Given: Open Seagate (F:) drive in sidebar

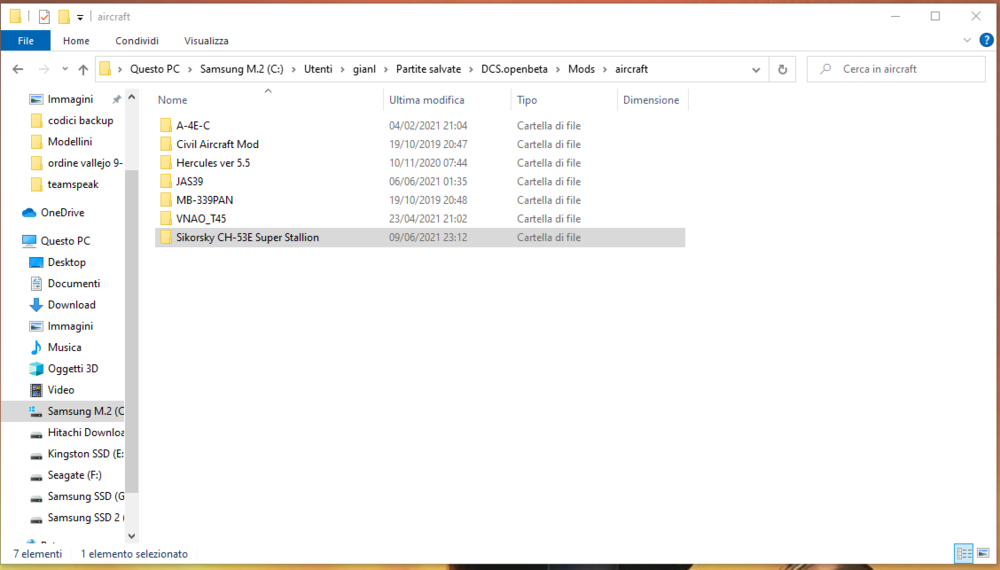Looking at the screenshot, I should [74, 475].
